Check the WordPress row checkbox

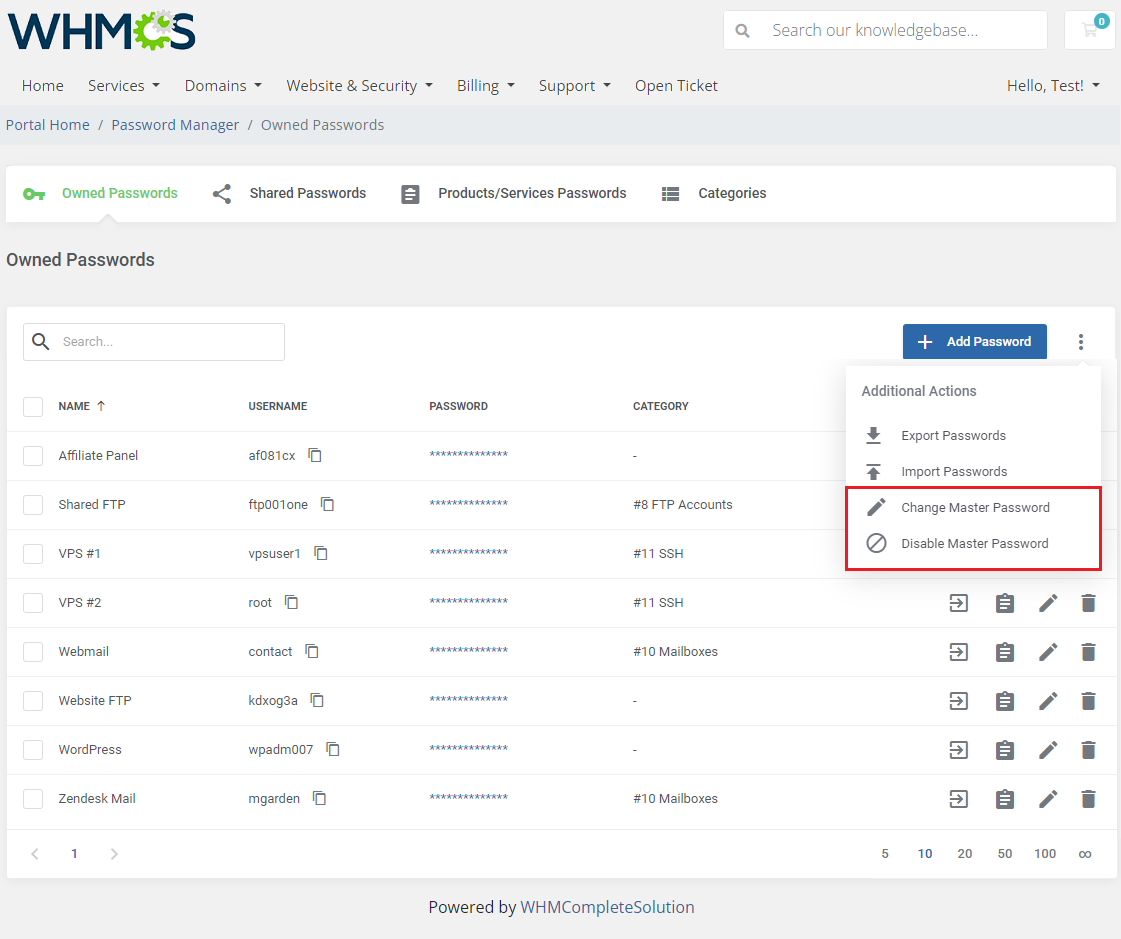tap(33, 749)
